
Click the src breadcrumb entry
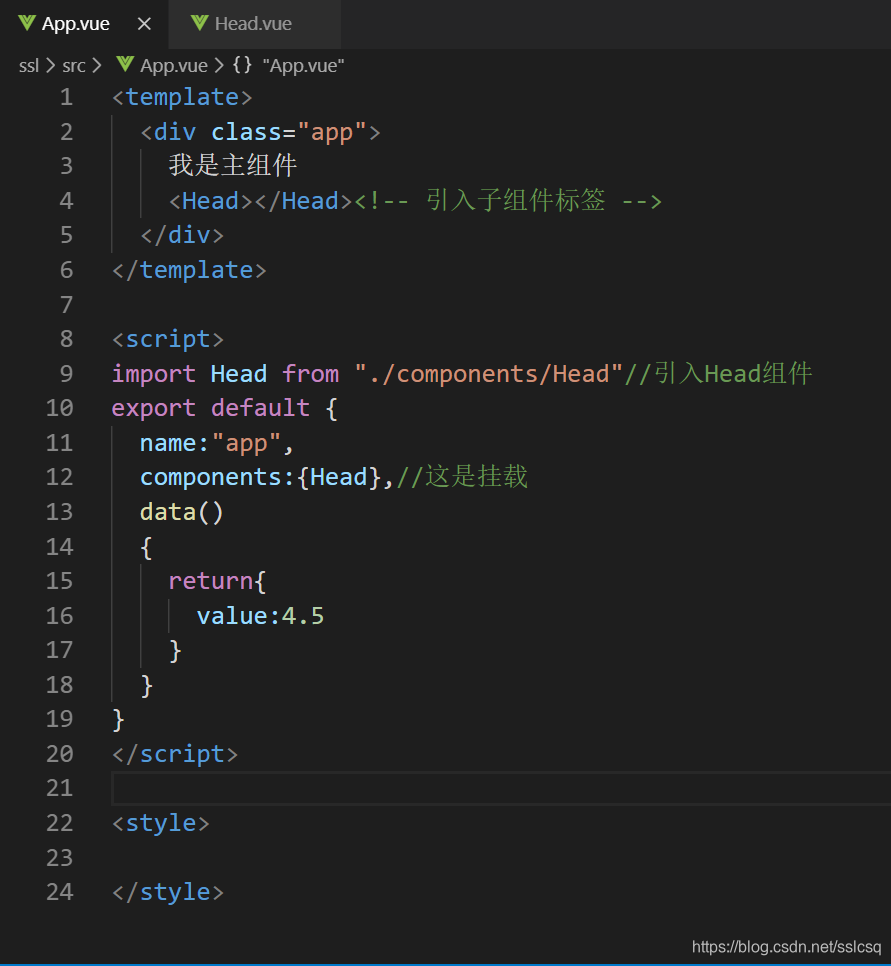coord(74,65)
